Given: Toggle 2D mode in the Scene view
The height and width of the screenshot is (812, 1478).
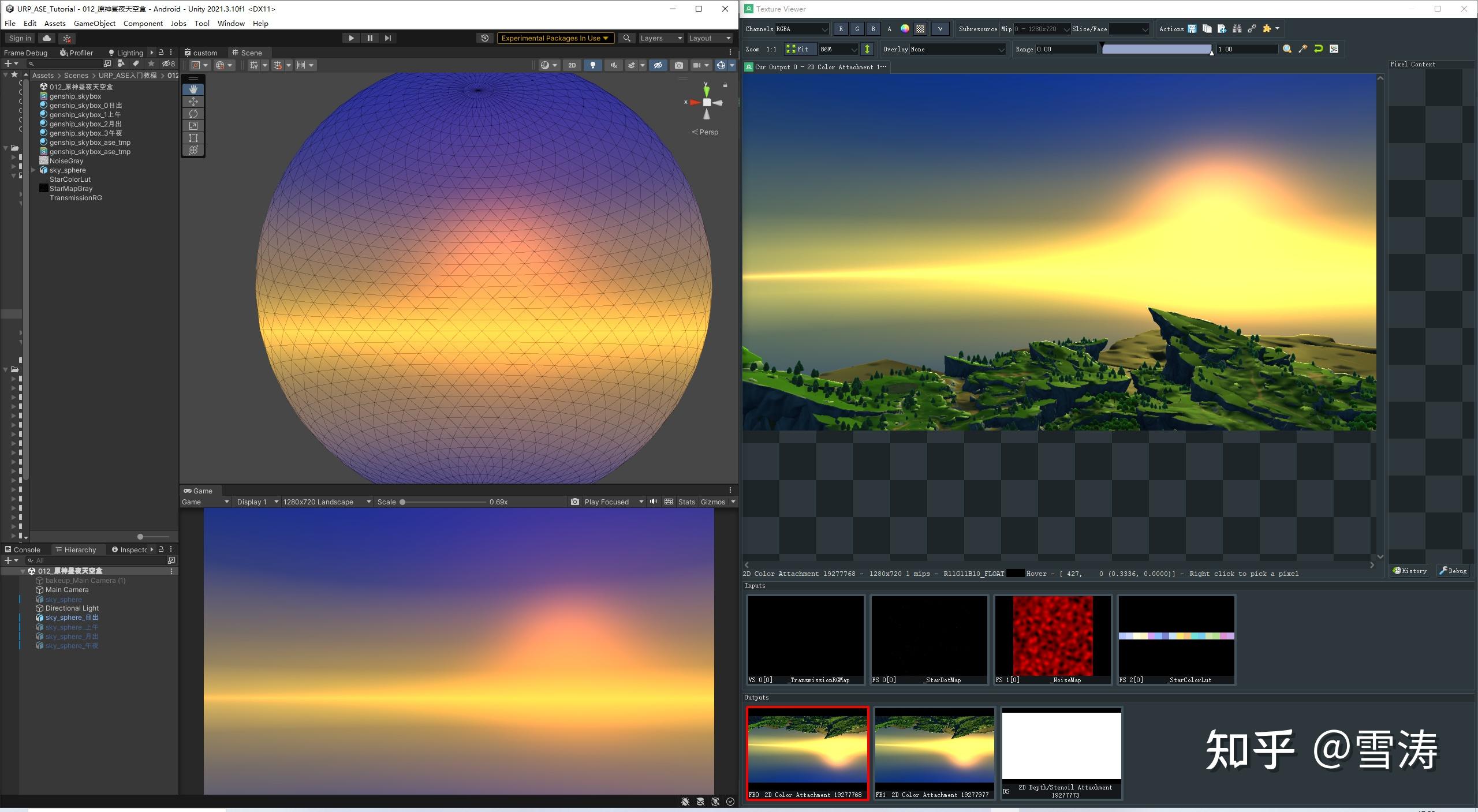Looking at the screenshot, I should click(x=571, y=65).
